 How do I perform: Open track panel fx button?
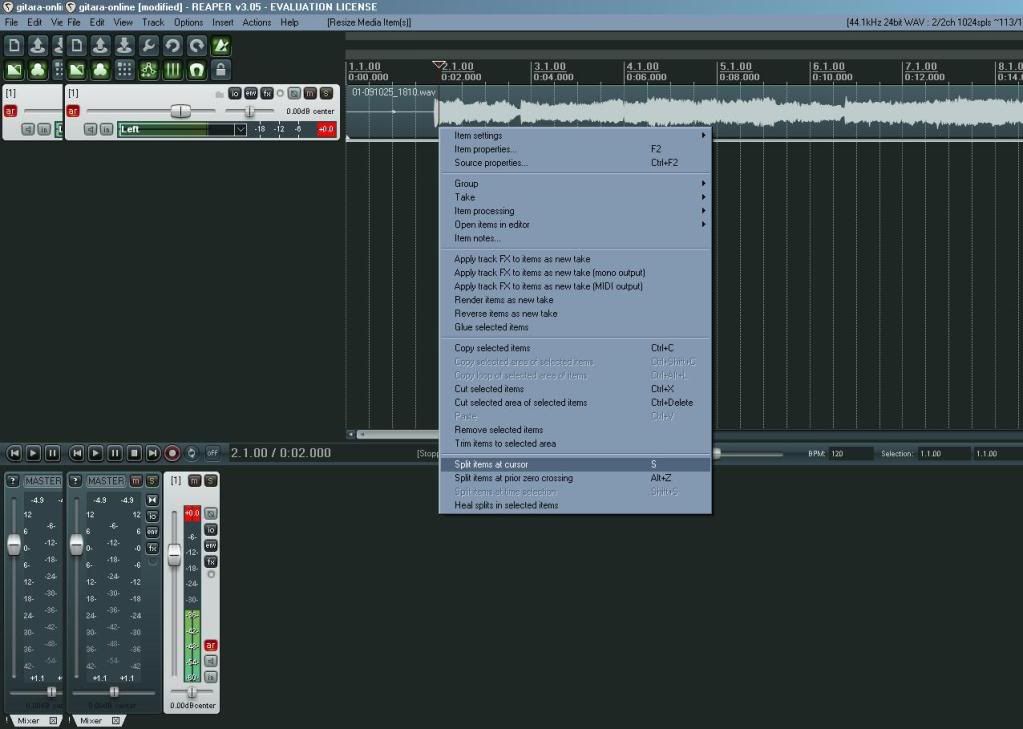click(267, 93)
